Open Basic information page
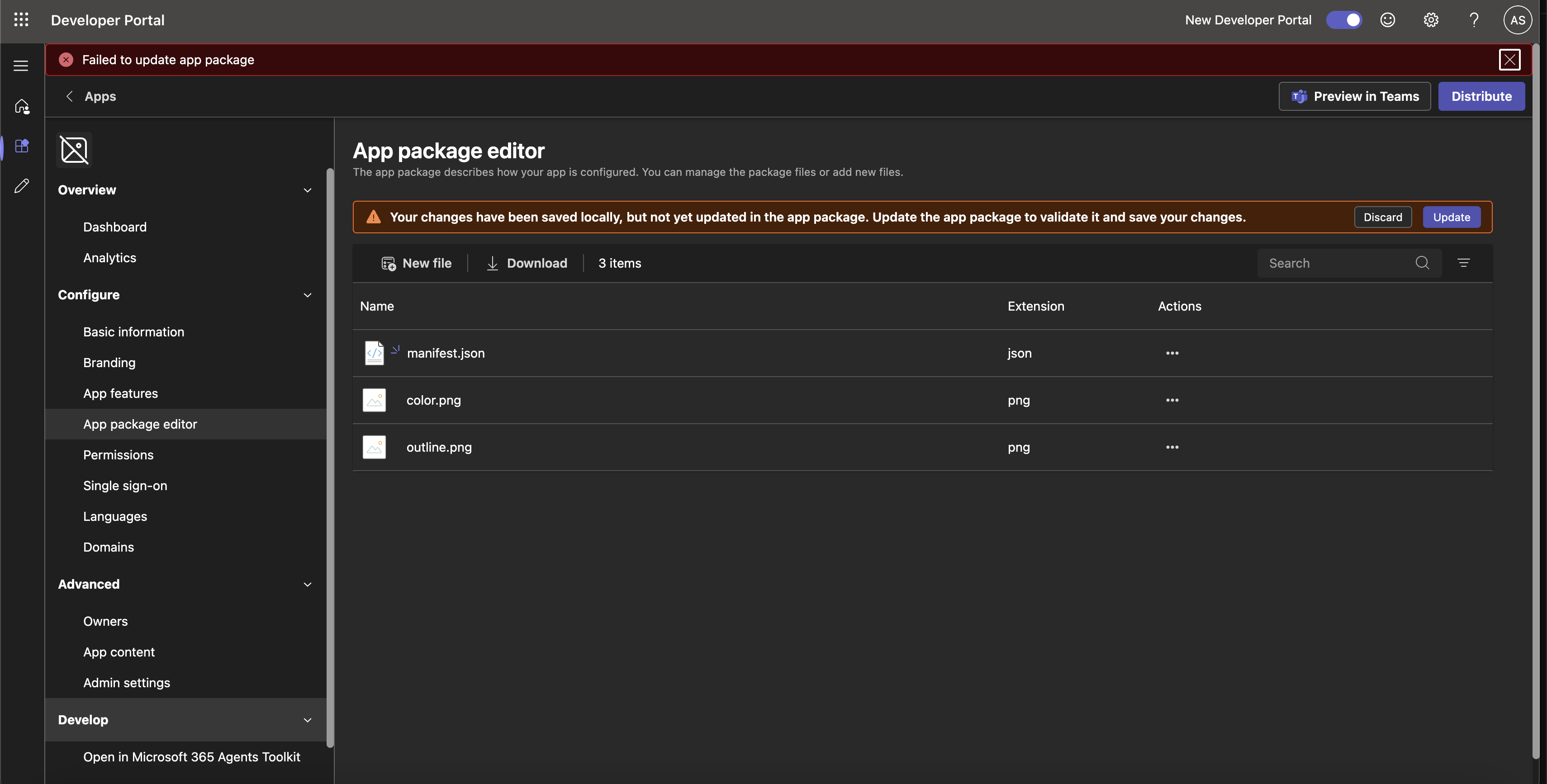 coord(133,332)
